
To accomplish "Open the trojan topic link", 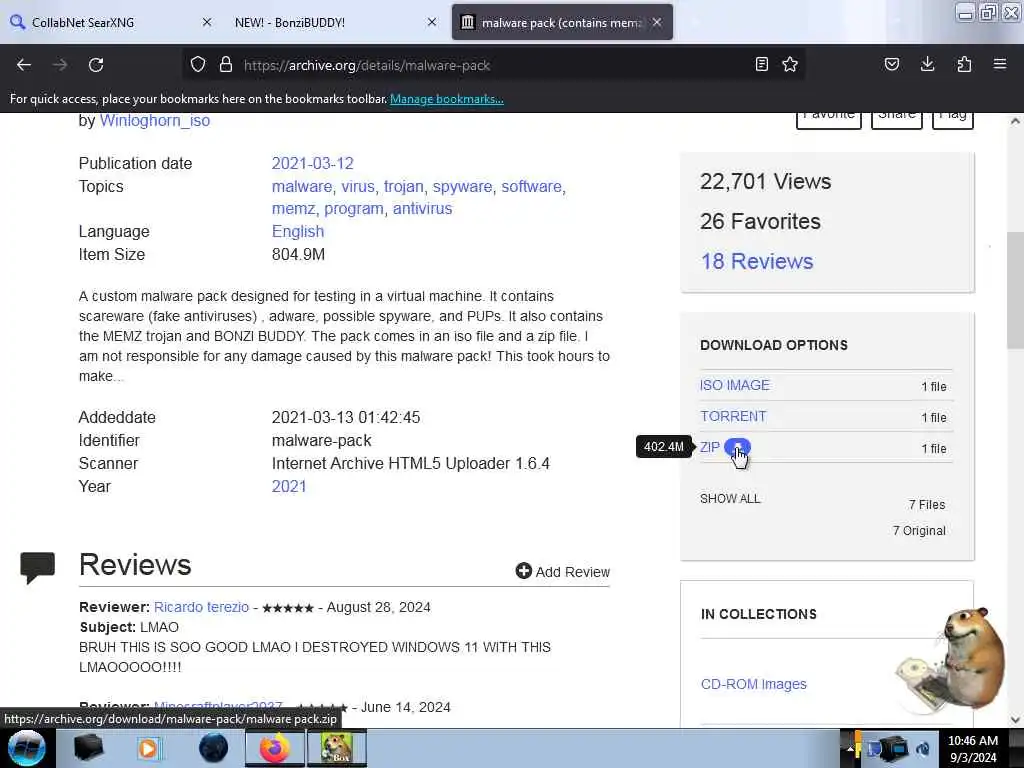I will click(x=404, y=186).
